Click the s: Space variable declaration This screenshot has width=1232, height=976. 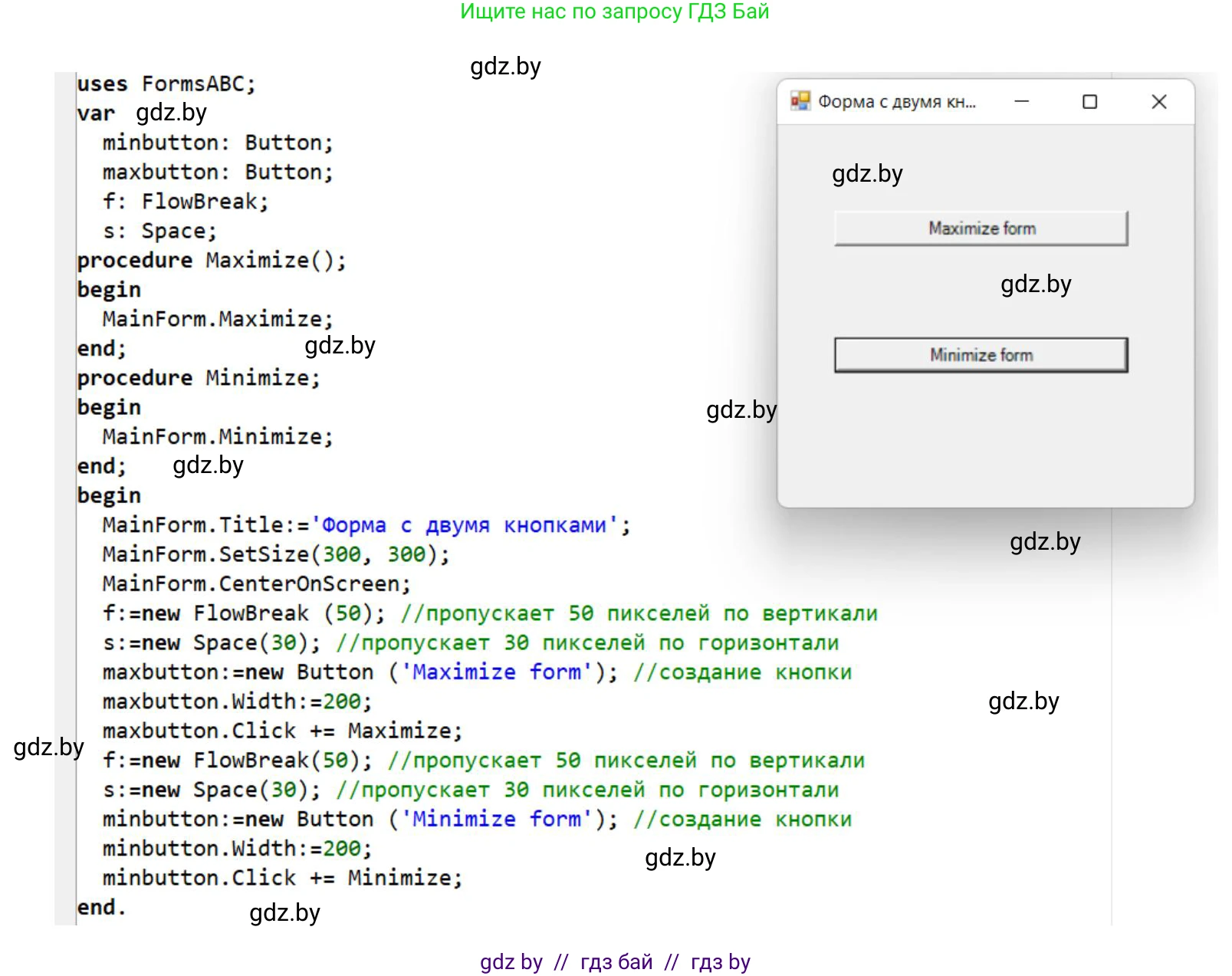click(159, 231)
